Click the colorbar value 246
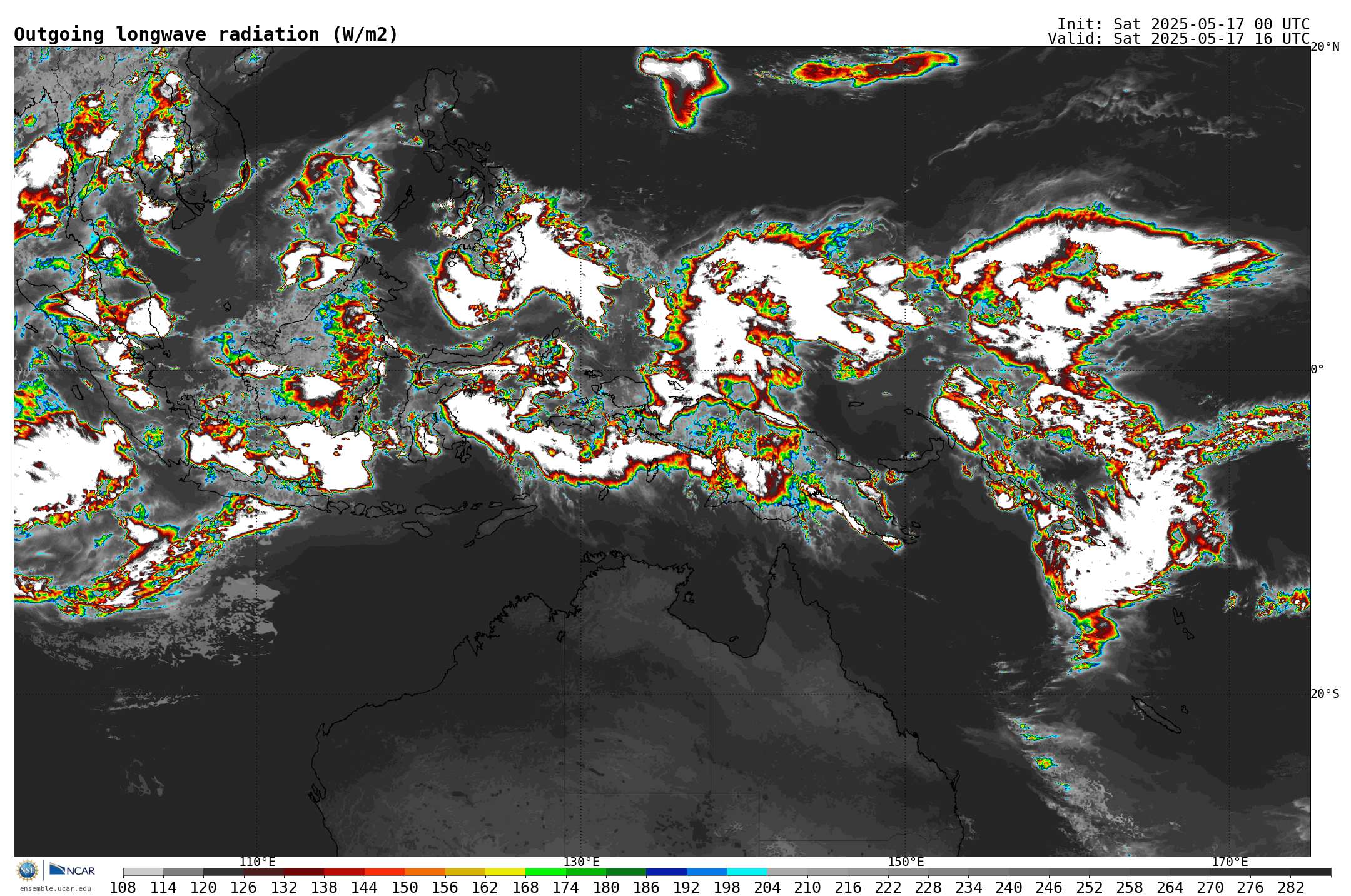This screenshot has width=1351, height=896. tap(1048, 887)
